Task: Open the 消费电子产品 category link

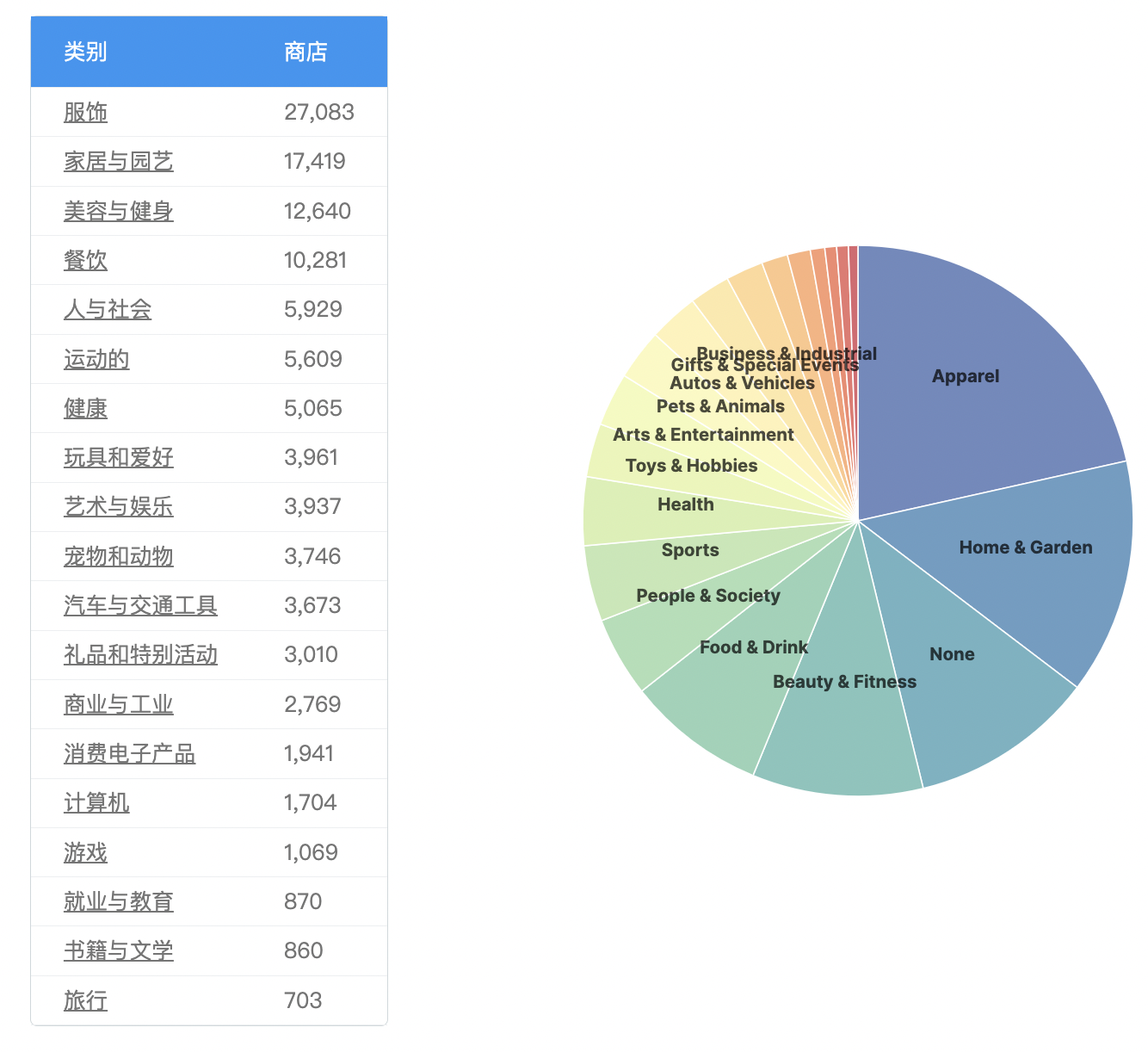Action: [129, 753]
